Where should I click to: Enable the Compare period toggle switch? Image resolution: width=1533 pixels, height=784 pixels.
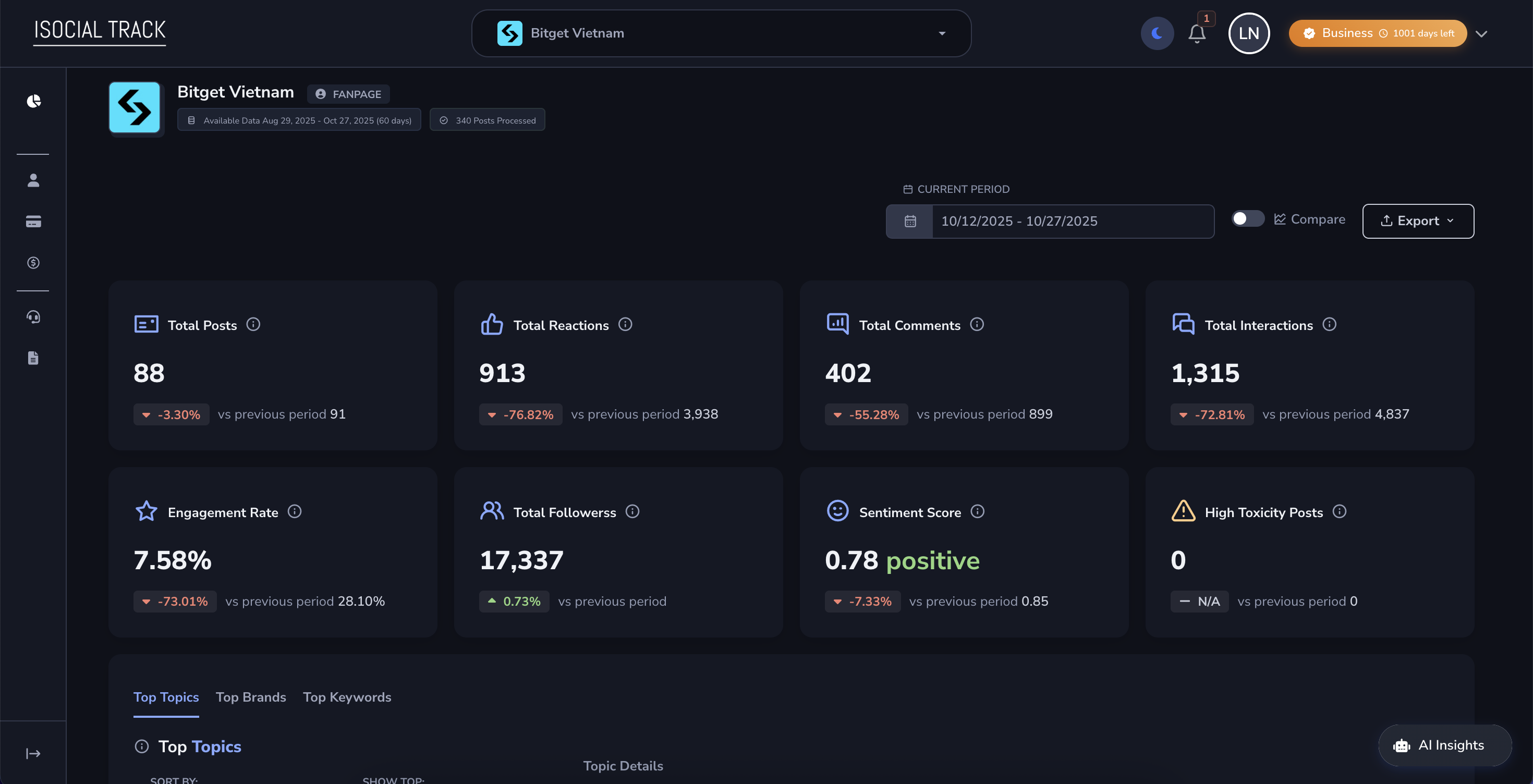1247,219
